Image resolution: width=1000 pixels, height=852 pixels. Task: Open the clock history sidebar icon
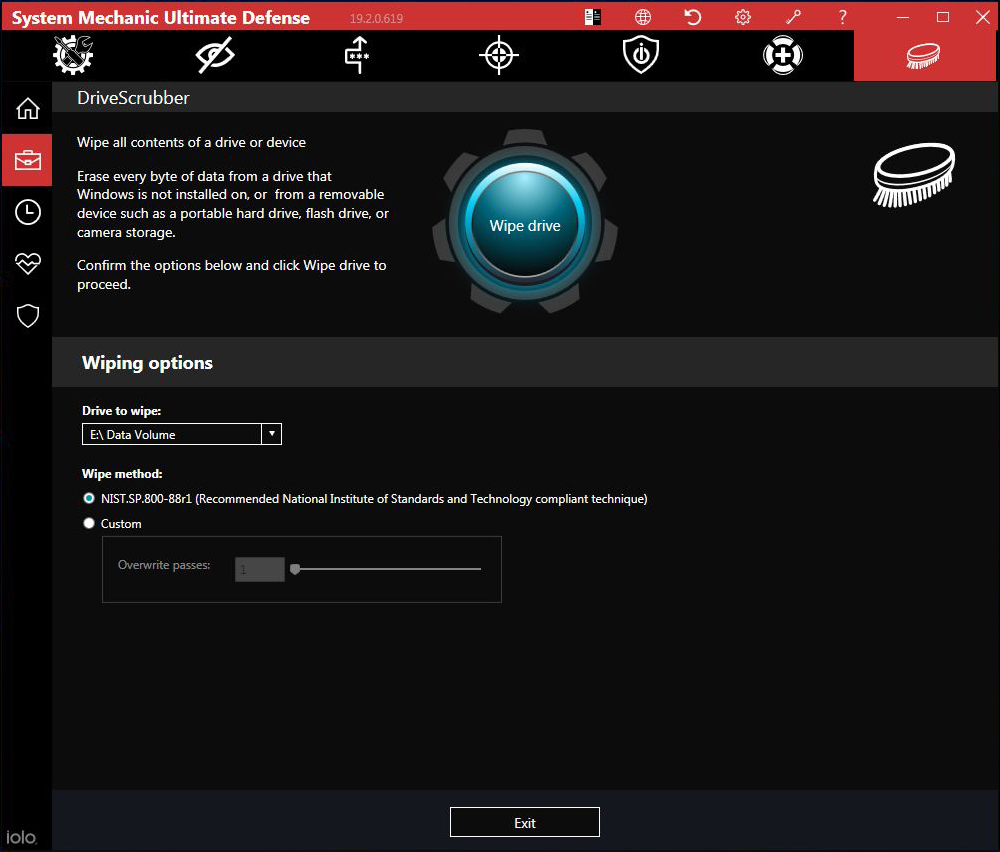(x=27, y=212)
